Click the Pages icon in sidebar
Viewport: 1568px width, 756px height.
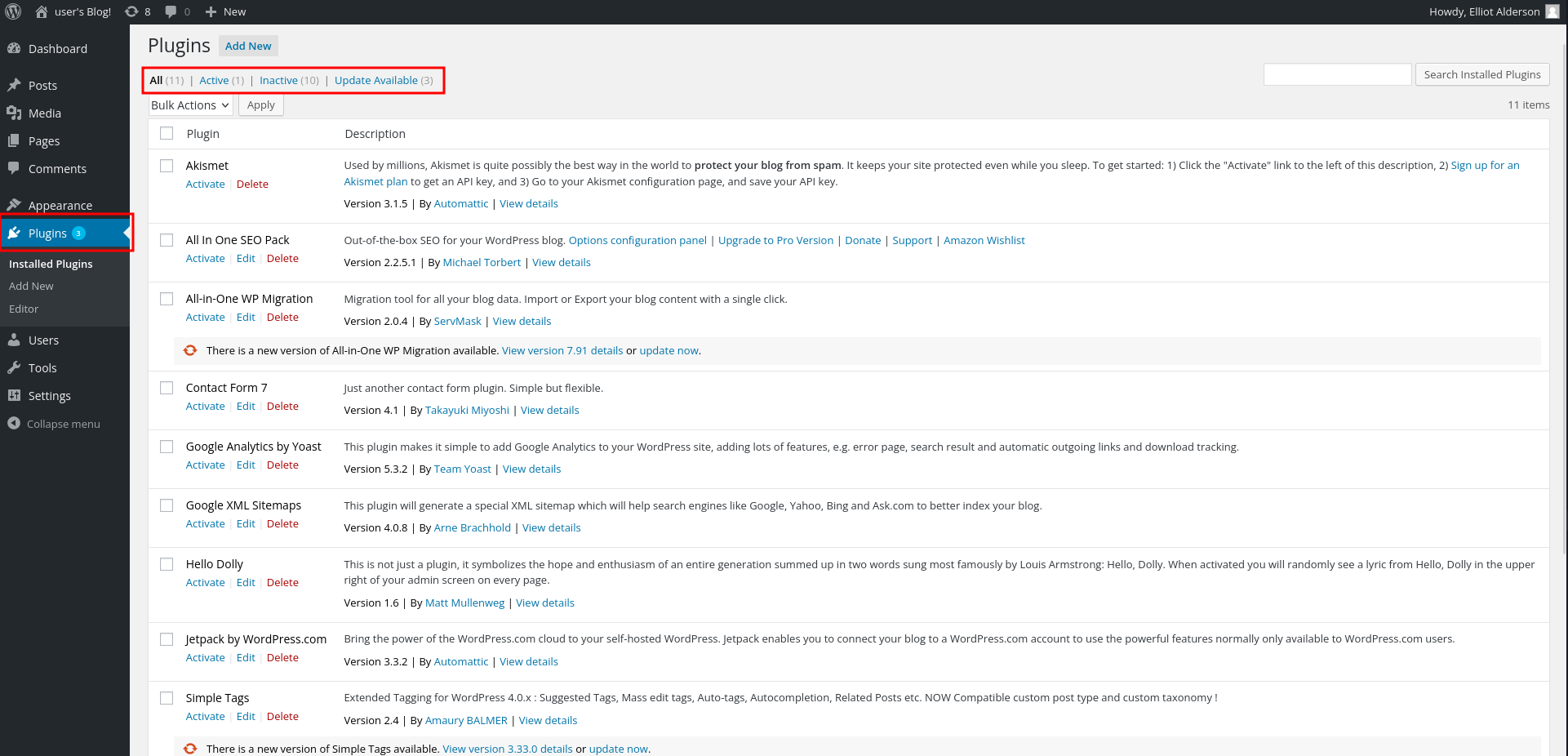14,140
